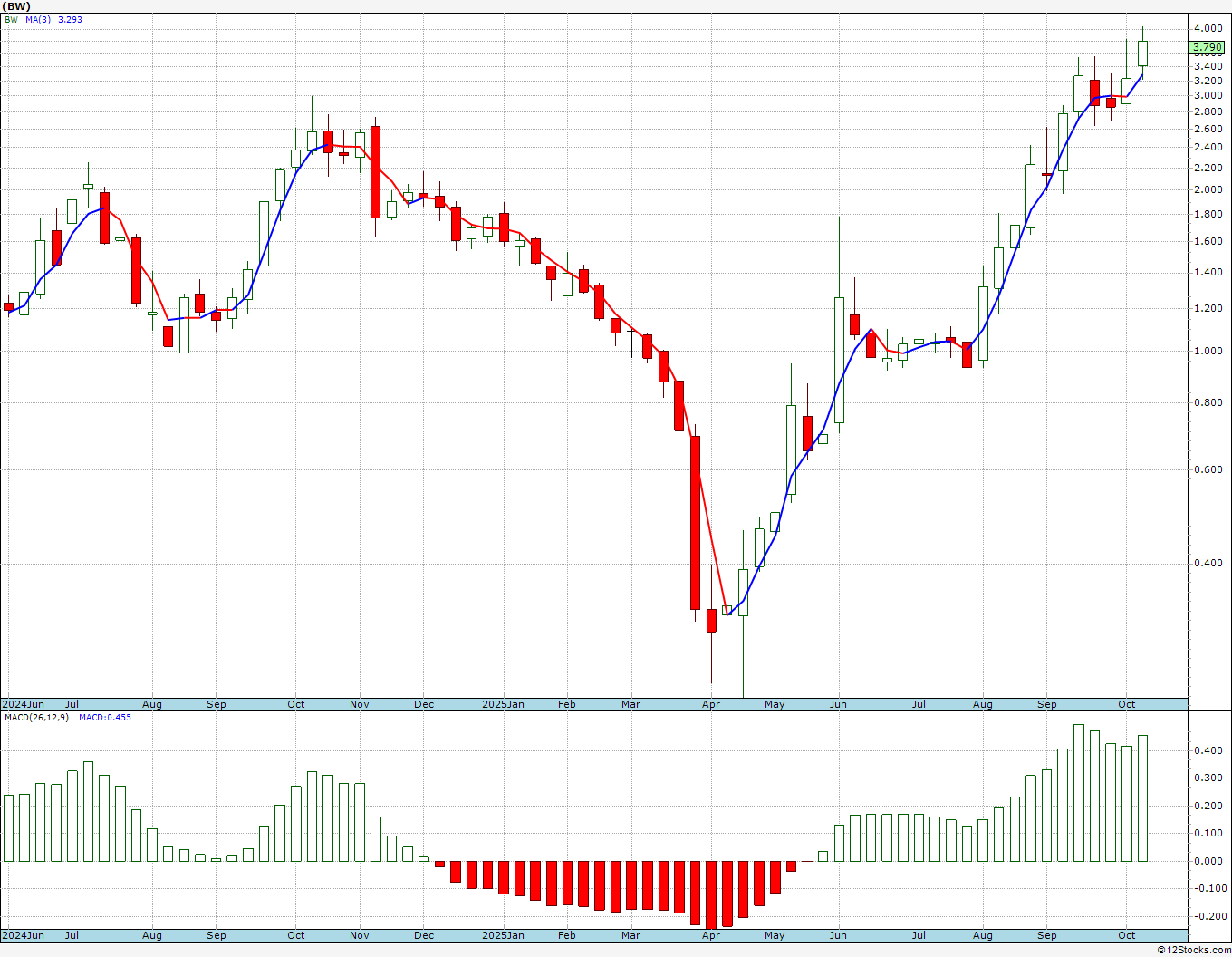Click Mar on the price chart date axis

point(630,704)
